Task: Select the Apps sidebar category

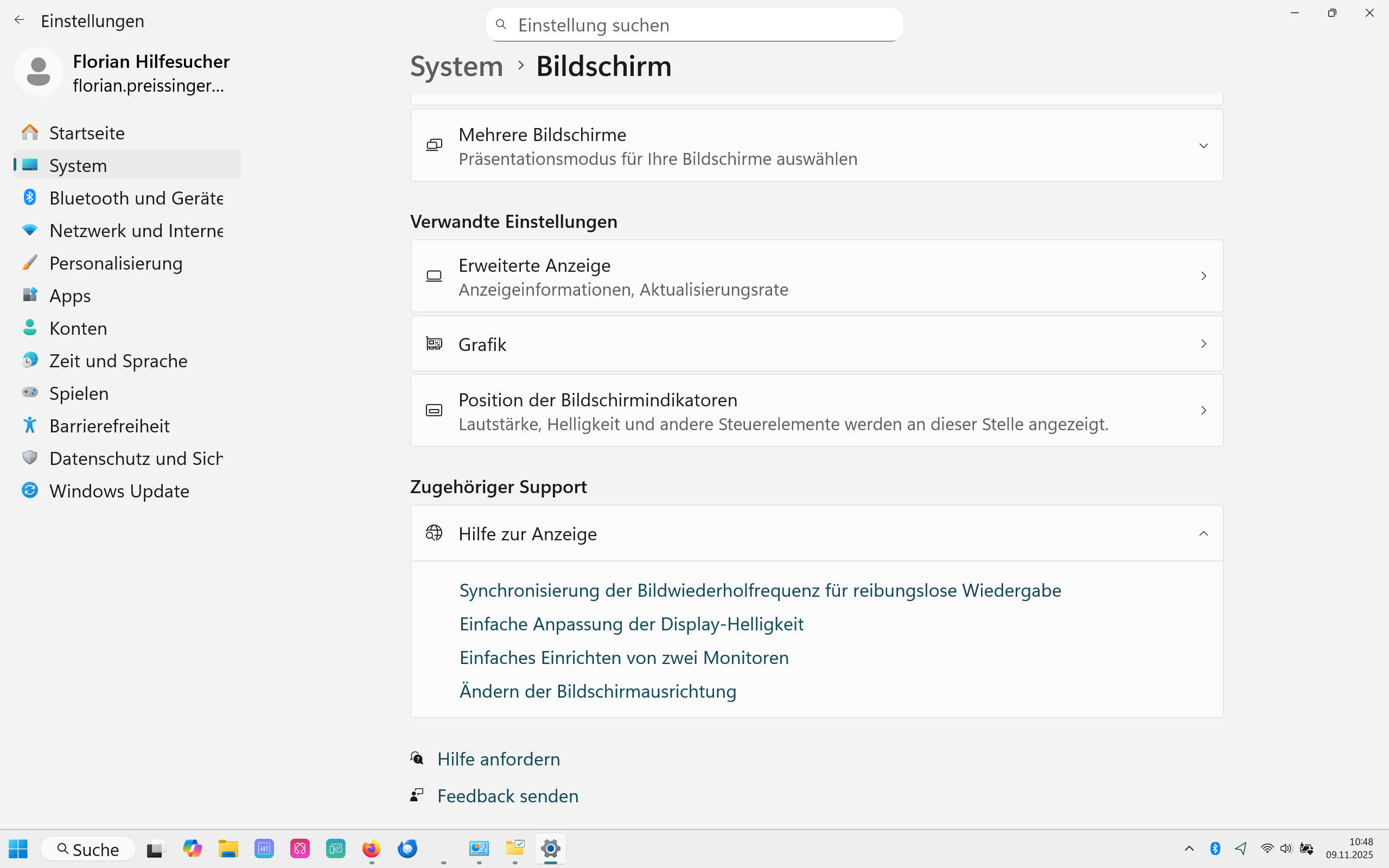Action: pyautogui.click(x=127, y=296)
